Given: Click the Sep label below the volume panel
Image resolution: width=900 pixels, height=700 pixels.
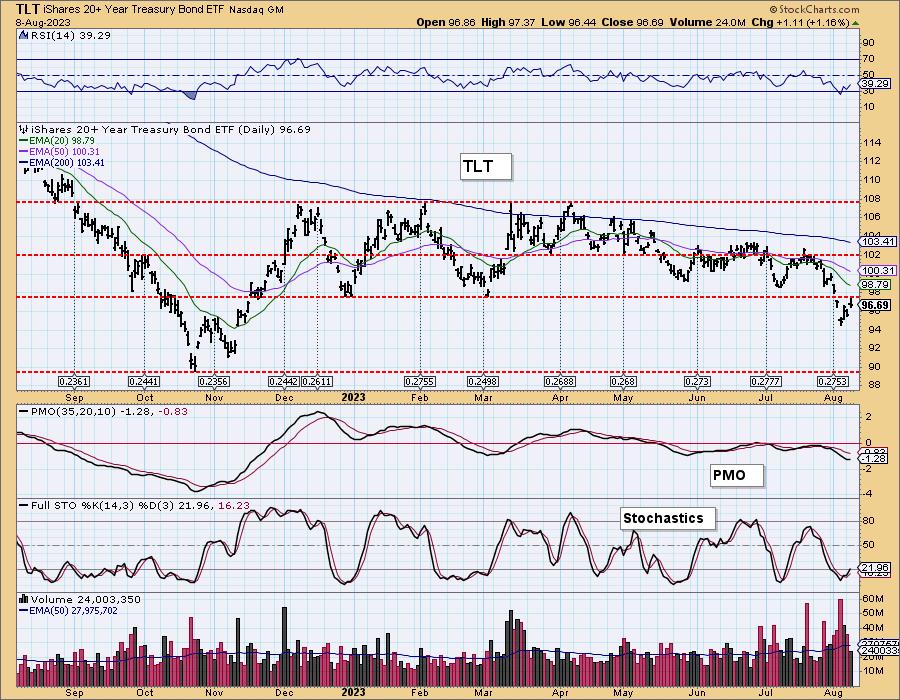Looking at the screenshot, I should [x=75, y=692].
